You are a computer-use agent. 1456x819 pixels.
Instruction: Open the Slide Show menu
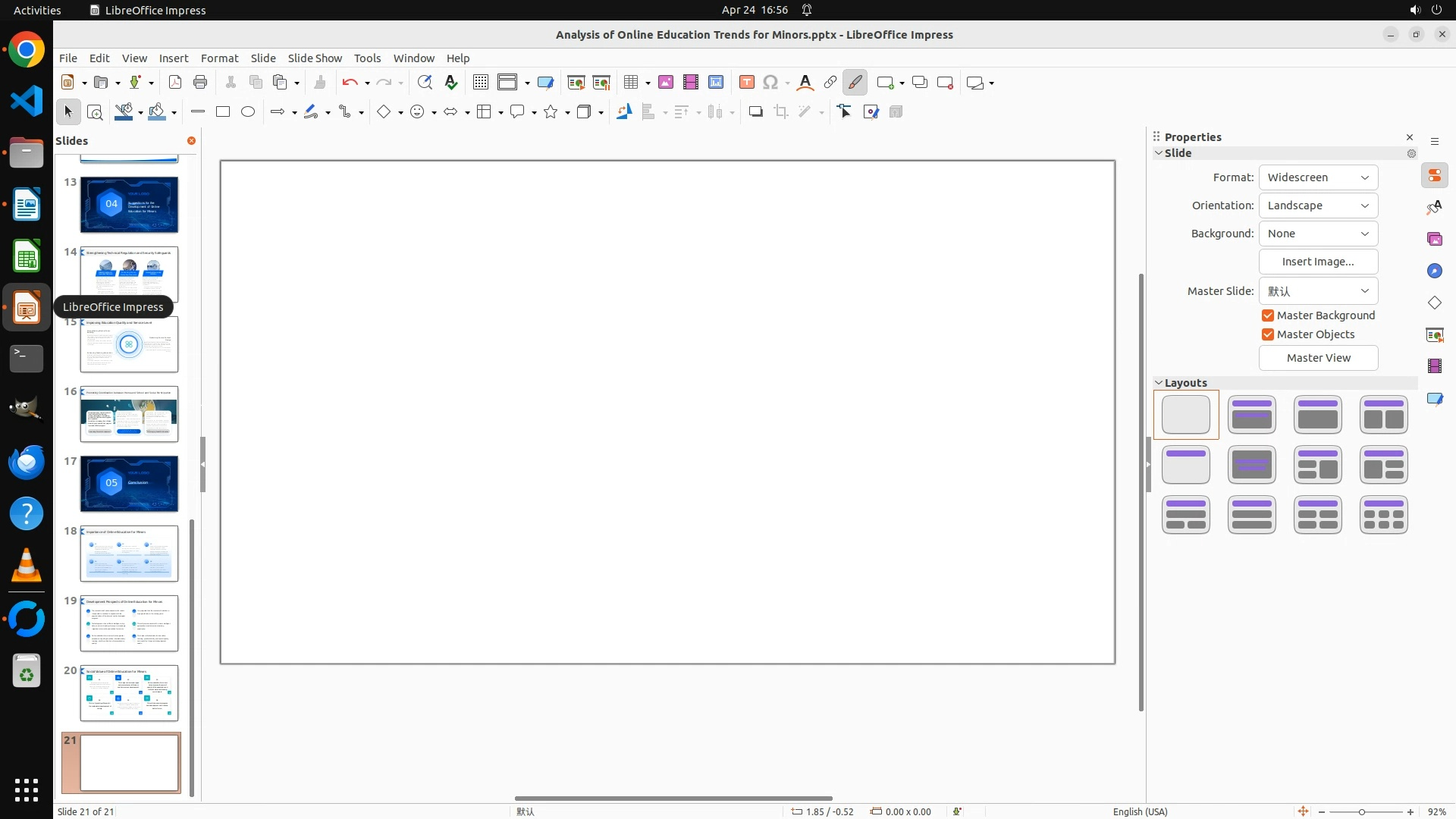(315, 58)
